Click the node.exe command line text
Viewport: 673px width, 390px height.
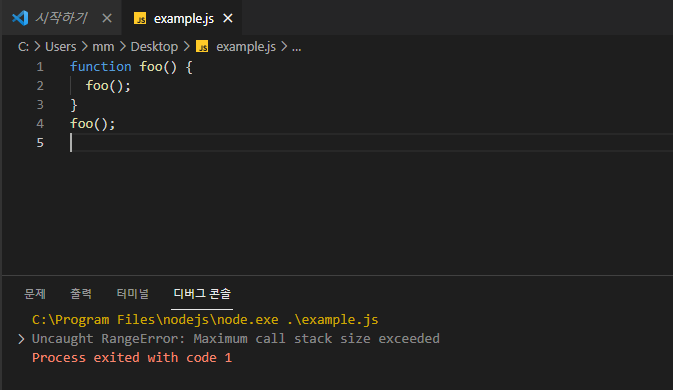coord(205,320)
